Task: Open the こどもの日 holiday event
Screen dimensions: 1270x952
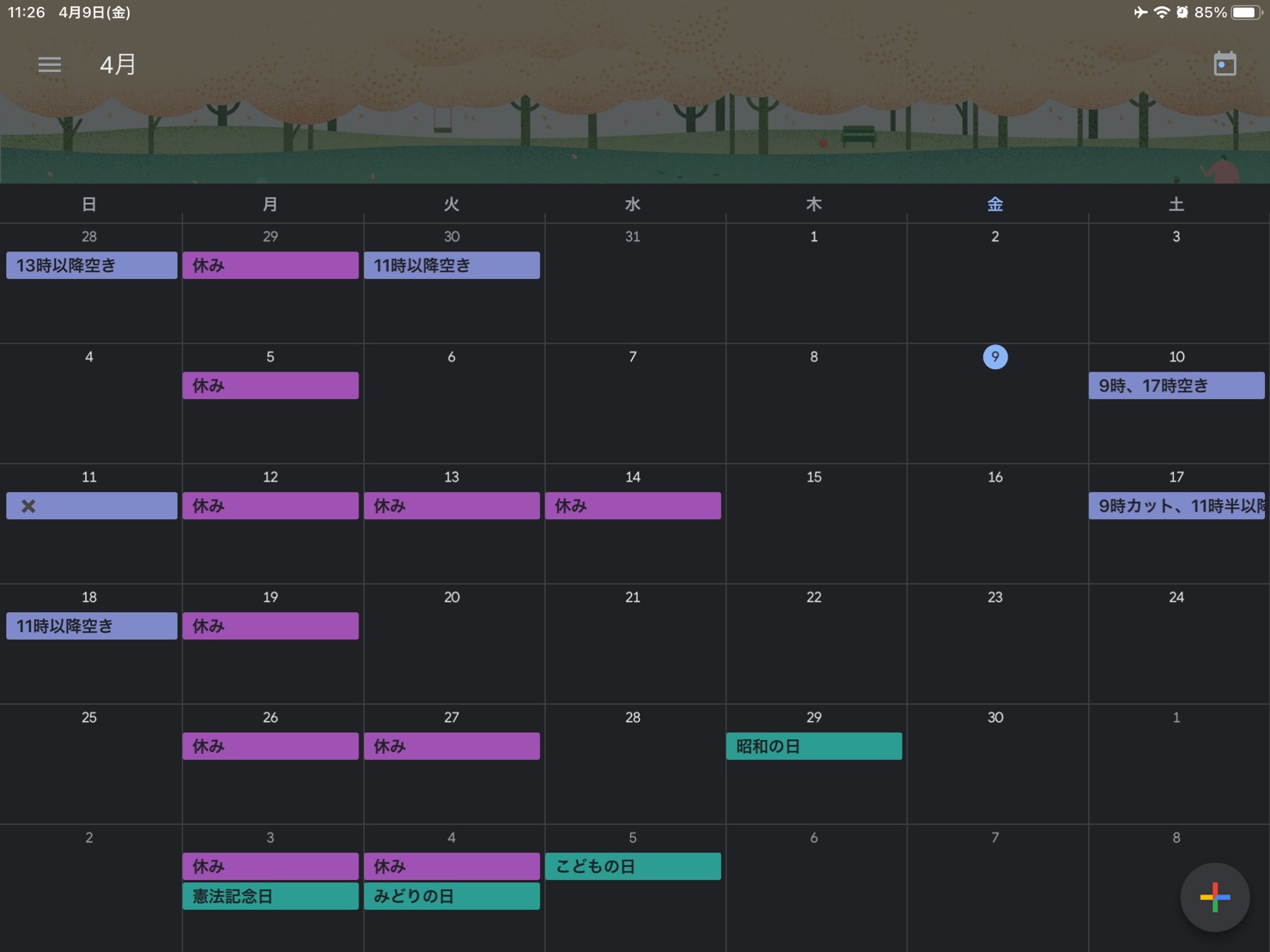Action: point(633,866)
